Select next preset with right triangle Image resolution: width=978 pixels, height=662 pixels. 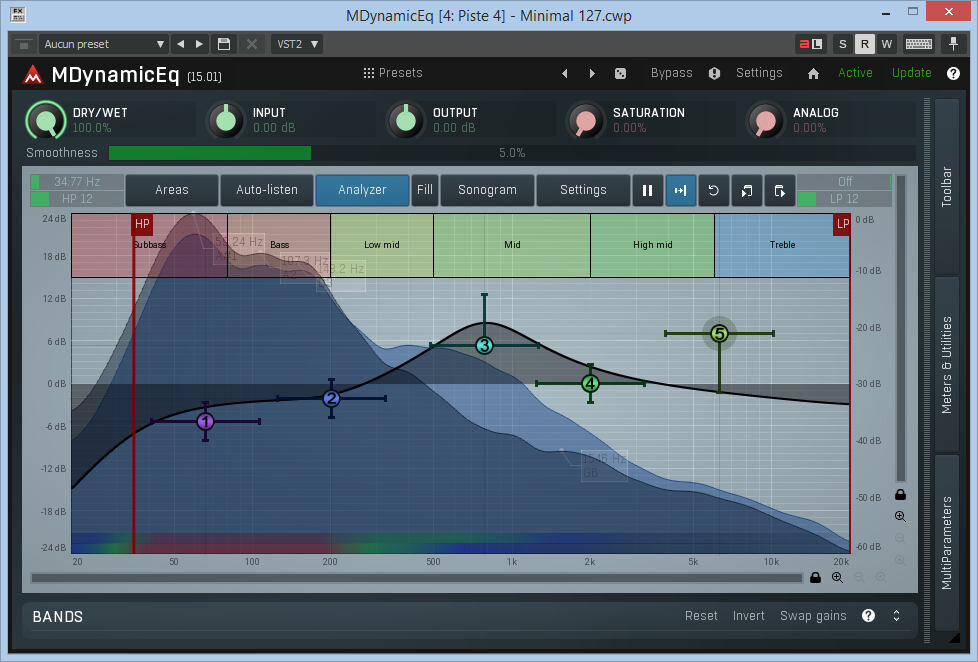pos(592,74)
